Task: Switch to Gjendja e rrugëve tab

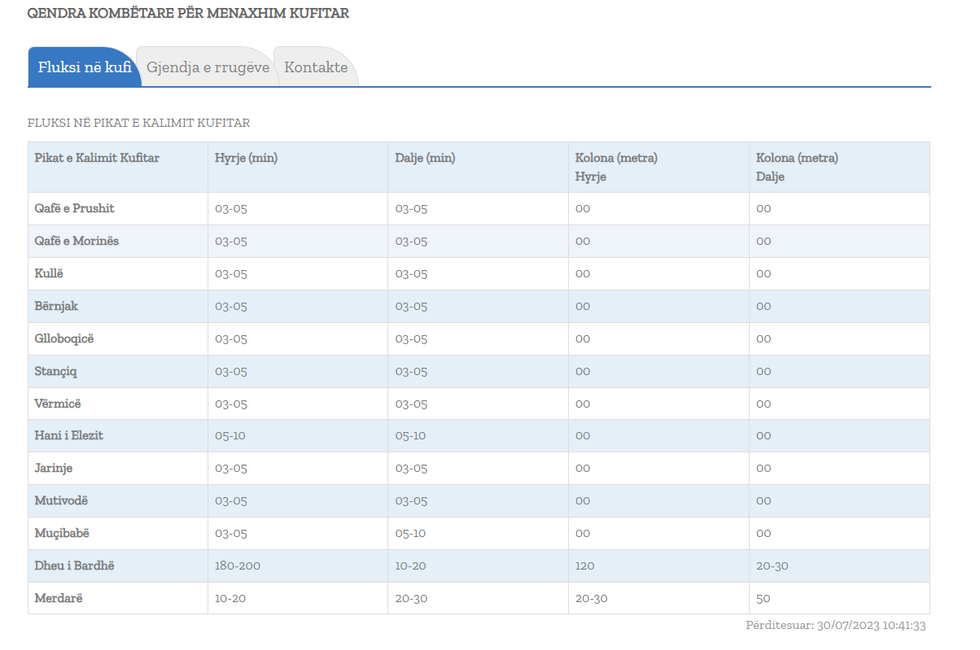Action: (x=207, y=68)
